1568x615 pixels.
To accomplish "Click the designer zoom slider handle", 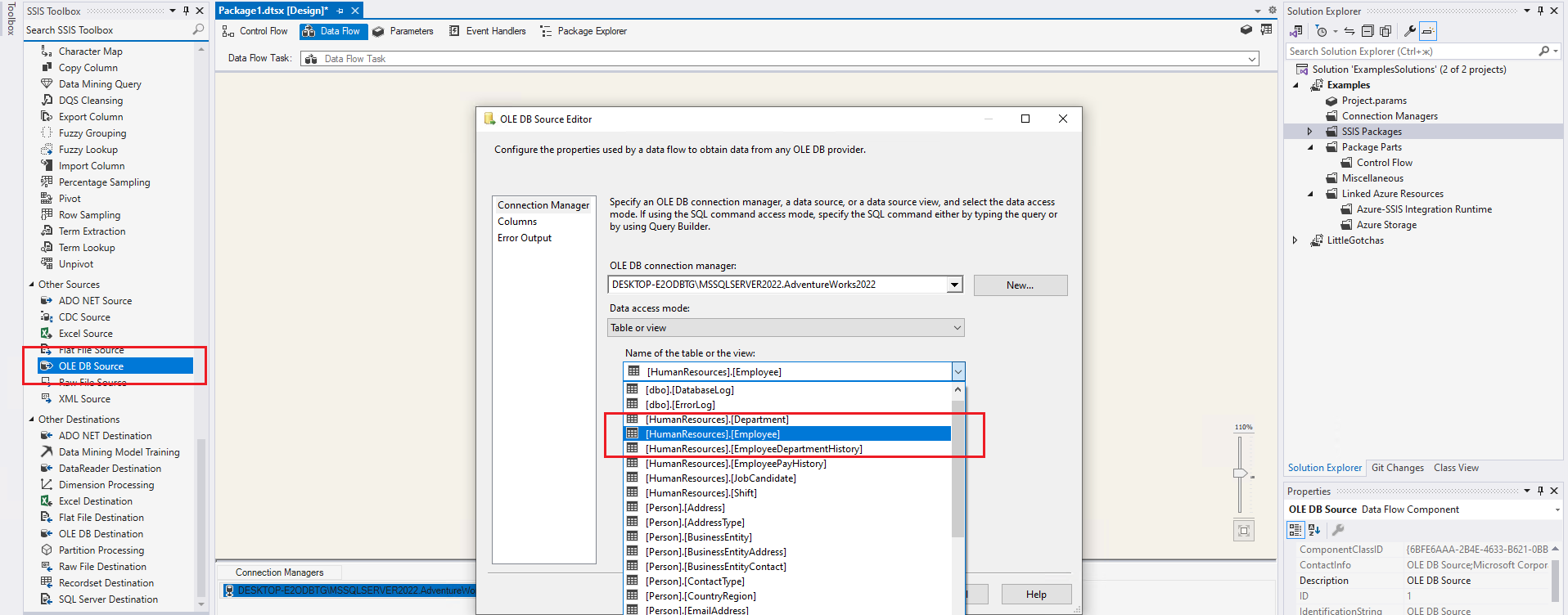I will [1240, 474].
